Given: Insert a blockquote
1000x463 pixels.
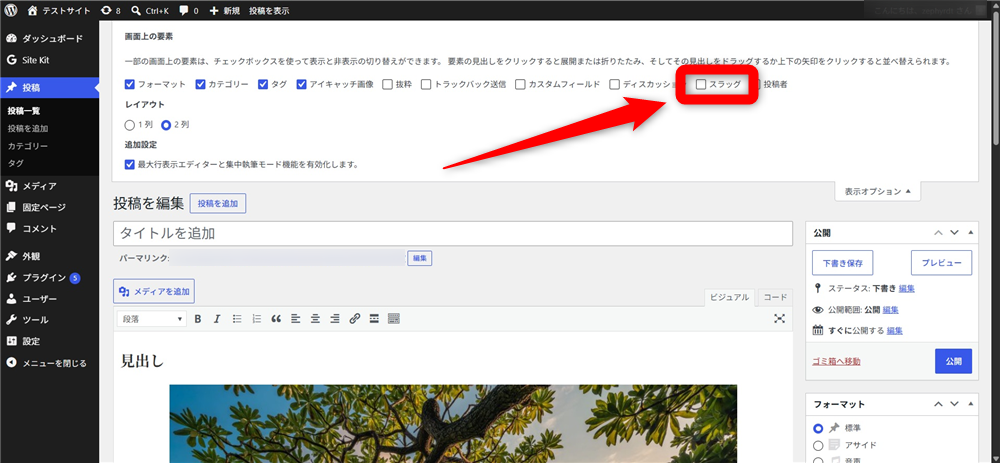Looking at the screenshot, I should [276, 318].
